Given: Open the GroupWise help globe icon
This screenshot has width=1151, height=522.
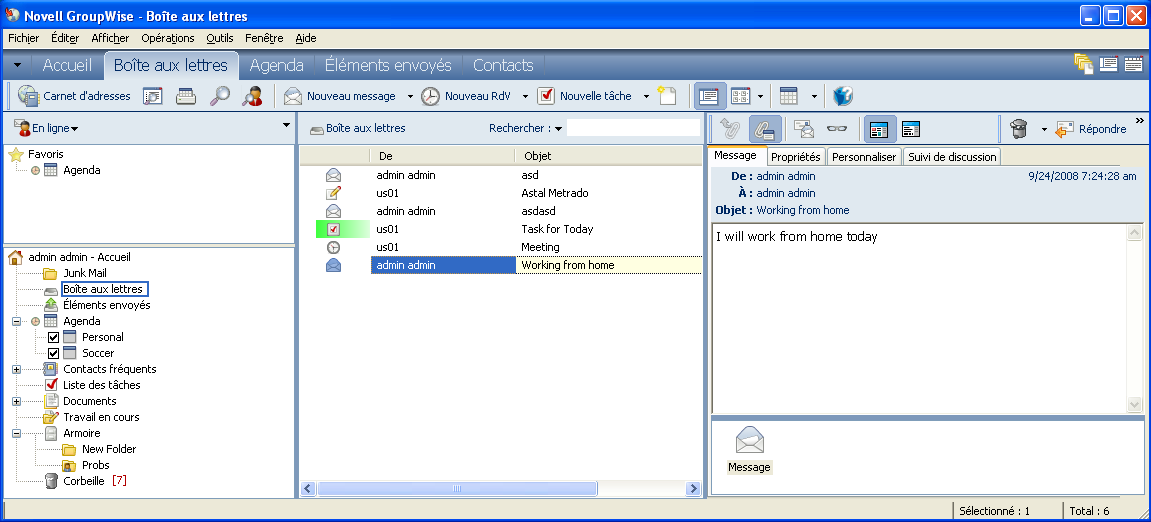Looking at the screenshot, I should click(x=843, y=96).
